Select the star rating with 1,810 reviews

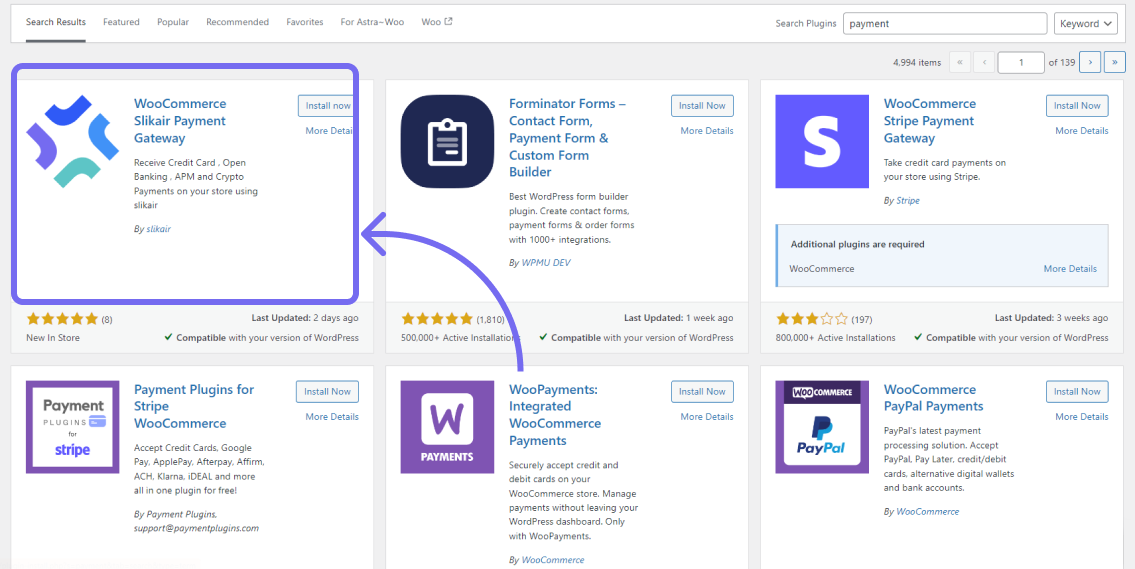pyautogui.click(x=437, y=319)
